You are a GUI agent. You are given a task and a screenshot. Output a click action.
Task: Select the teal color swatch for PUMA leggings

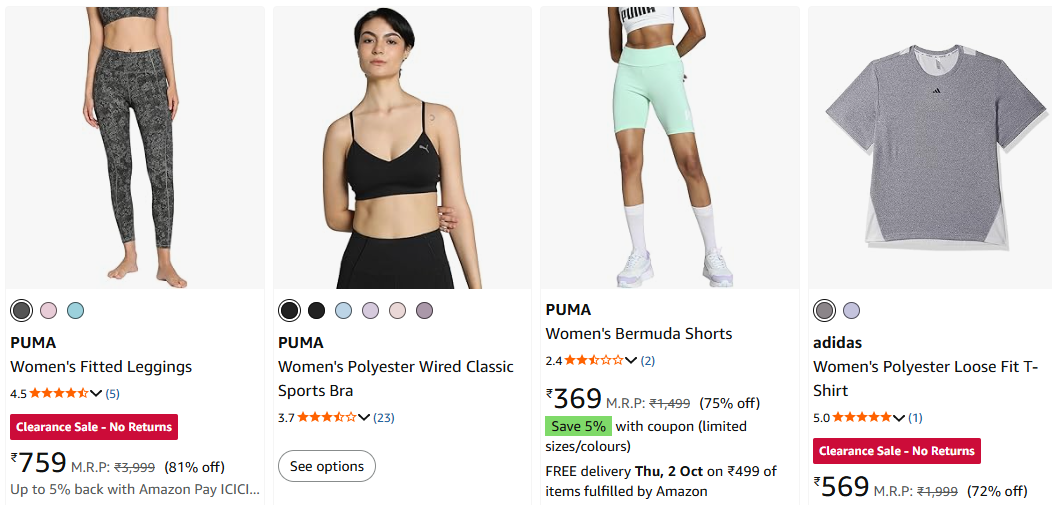(x=75, y=310)
